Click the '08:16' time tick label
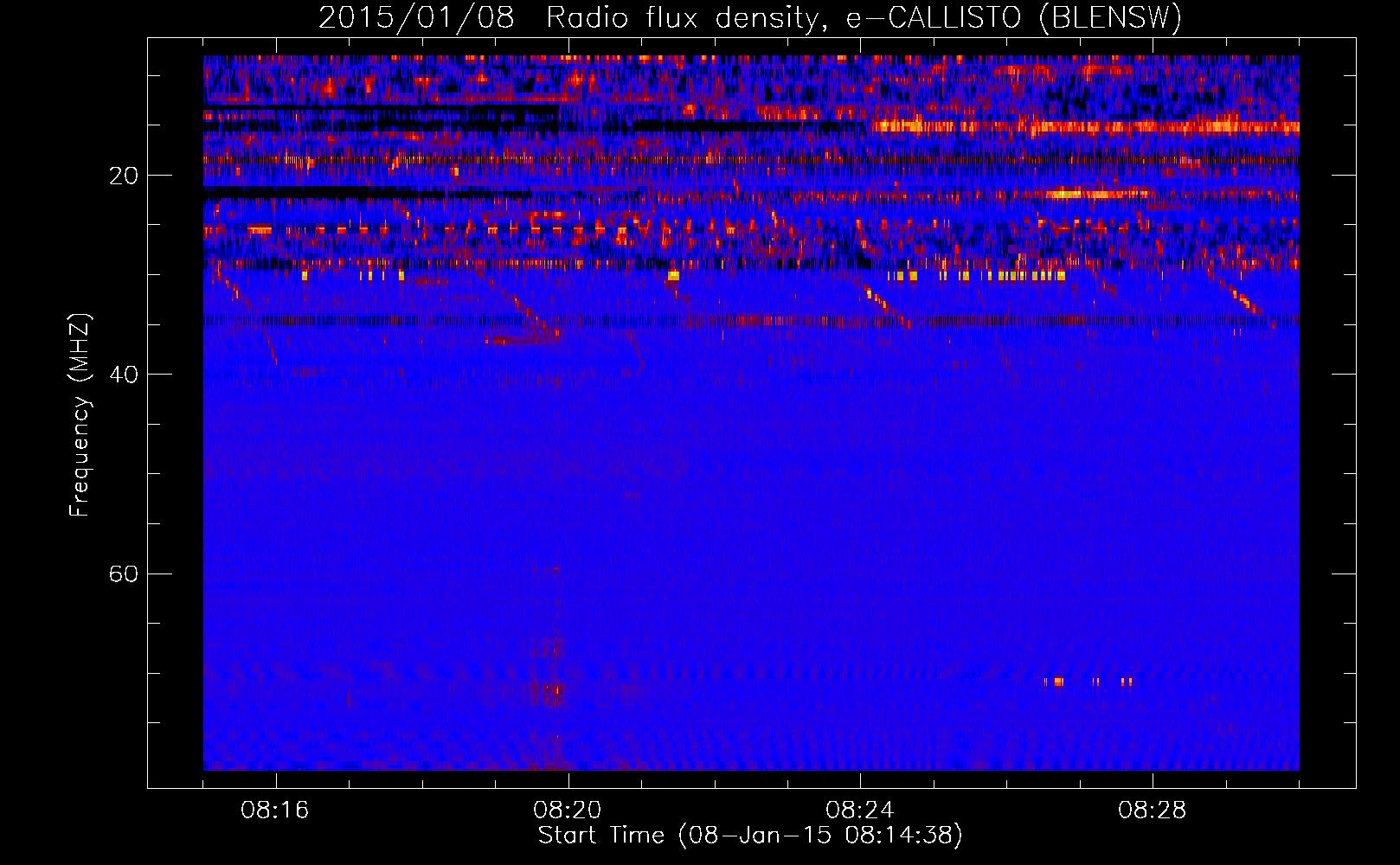Viewport: 1400px width, 865px height. point(275,811)
